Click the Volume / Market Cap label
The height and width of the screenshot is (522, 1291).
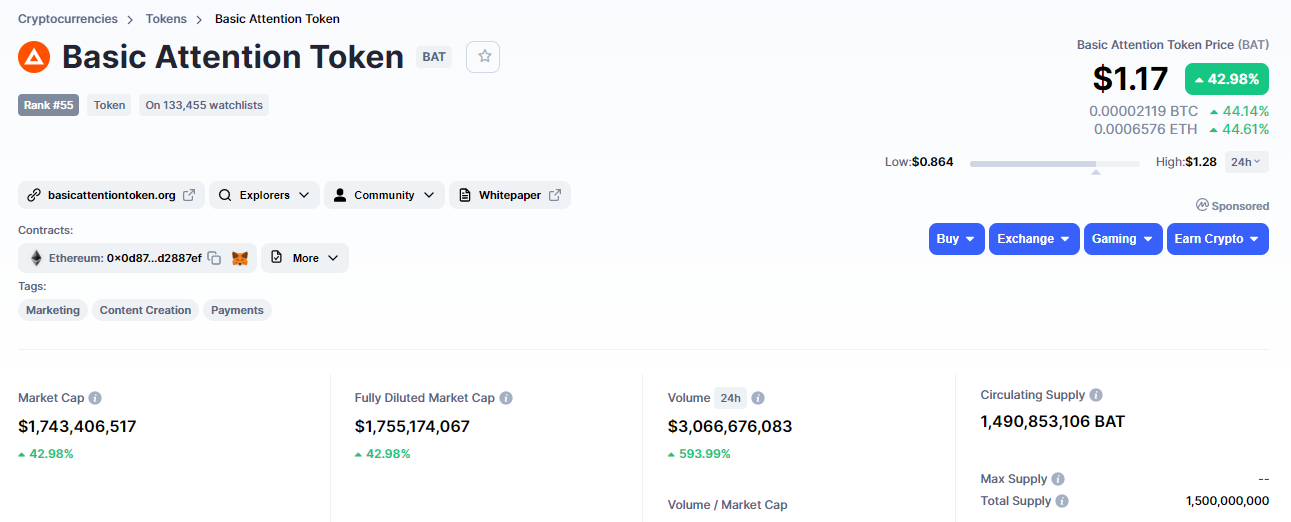(x=728, y=505)
